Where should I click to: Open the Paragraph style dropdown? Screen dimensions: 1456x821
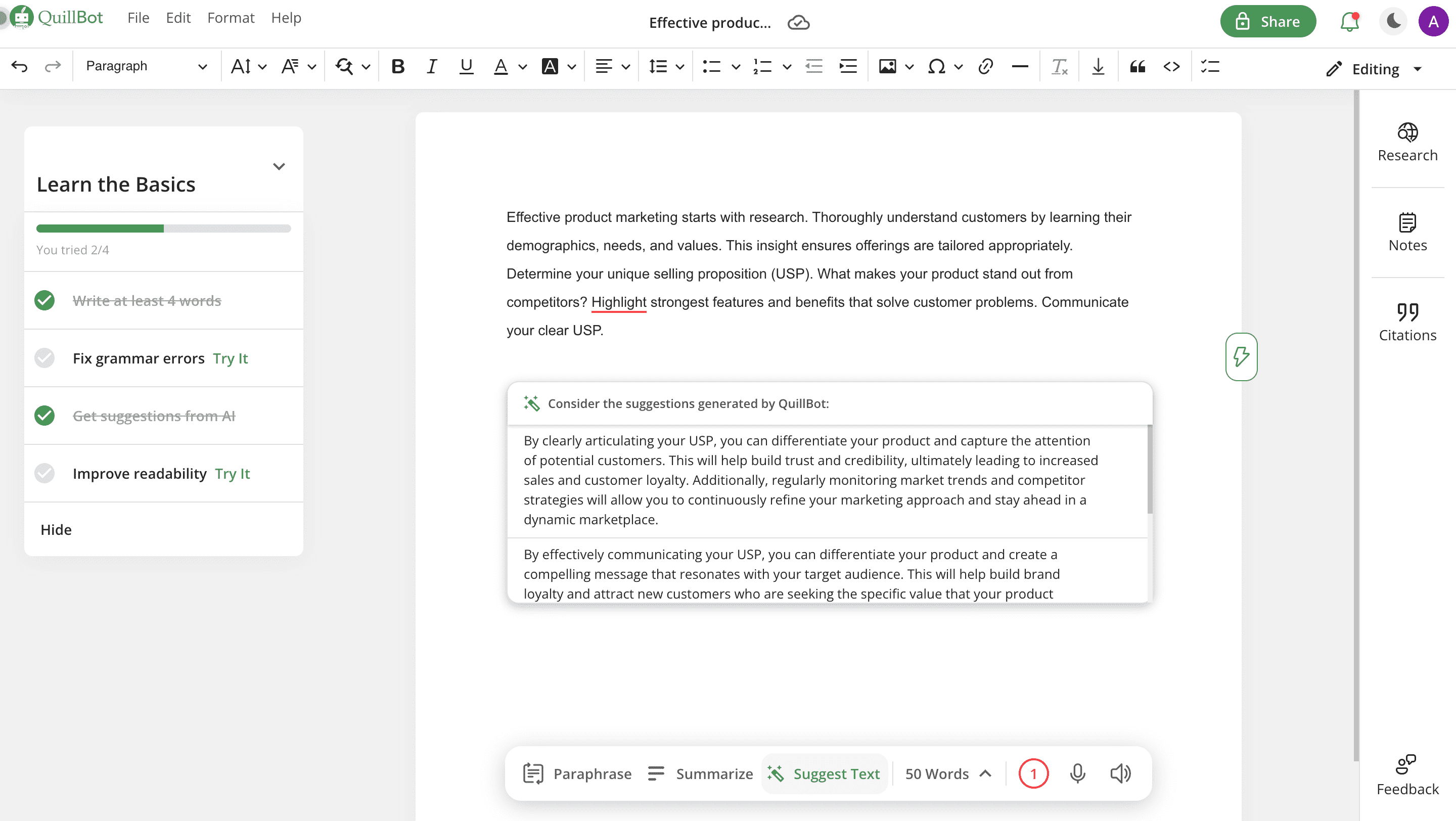pos(146,67)
